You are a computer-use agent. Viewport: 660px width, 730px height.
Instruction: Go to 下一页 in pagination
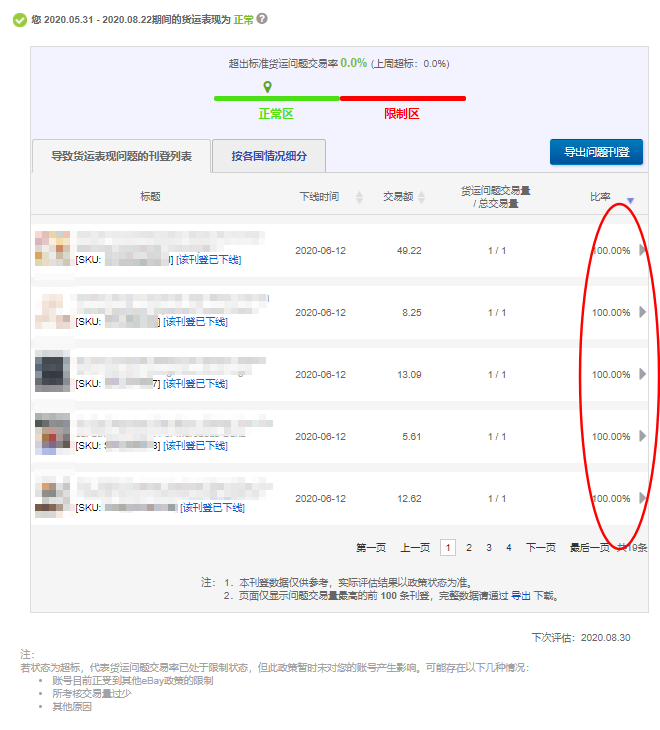pyautogui.click(x=540, y=547)
